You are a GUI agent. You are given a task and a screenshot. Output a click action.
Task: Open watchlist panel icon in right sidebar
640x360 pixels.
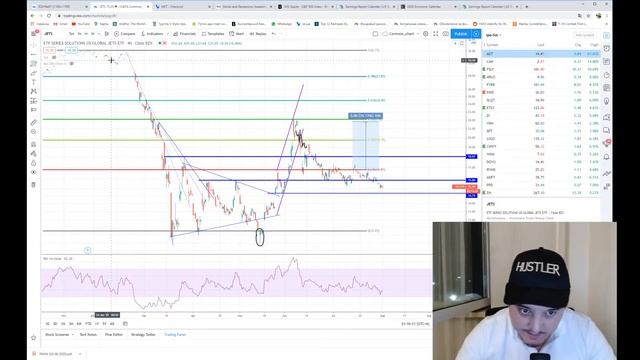(607, 36)
